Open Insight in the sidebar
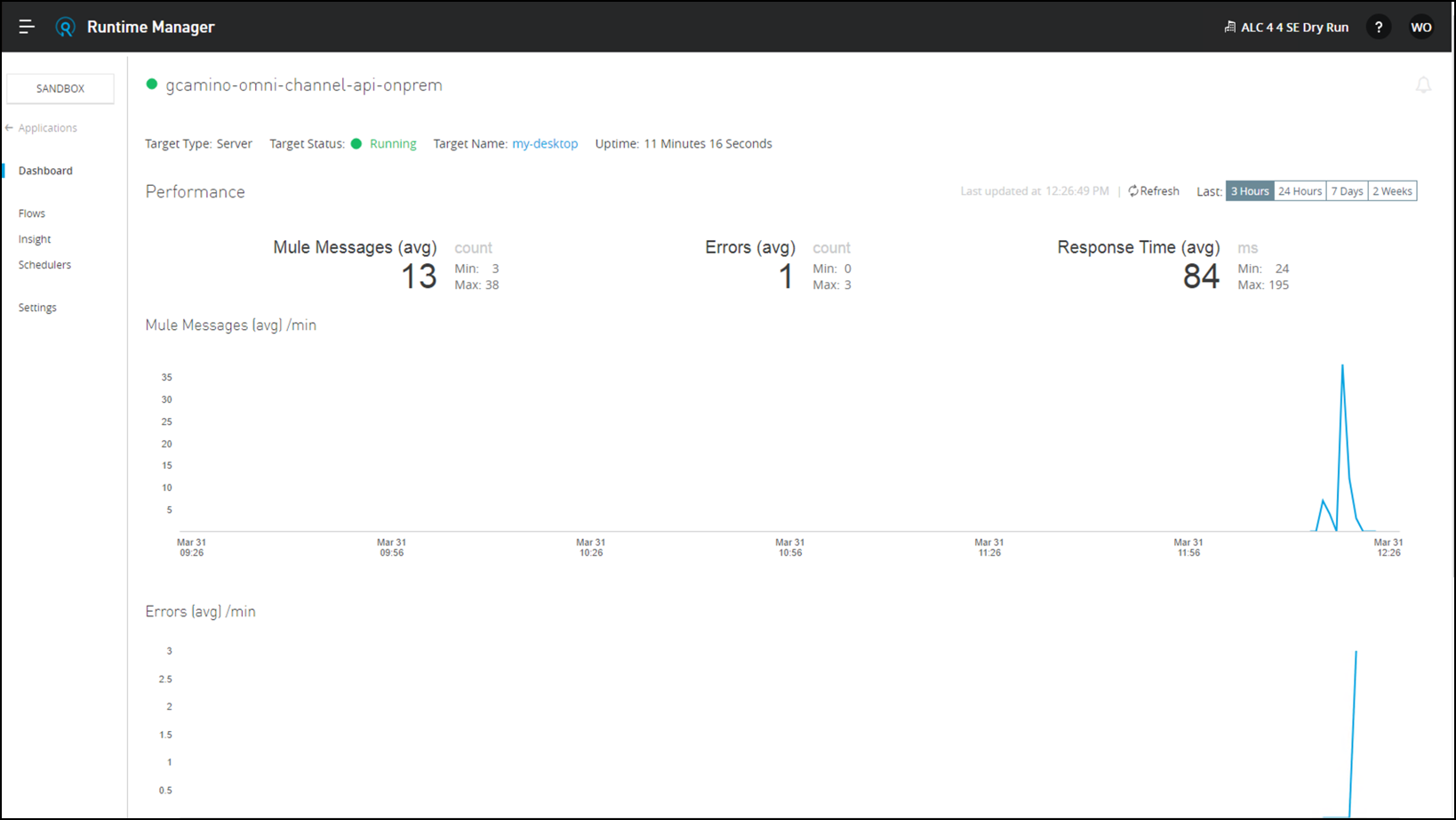The height and width of the screenshot is (820, 1456). point(35,239)
